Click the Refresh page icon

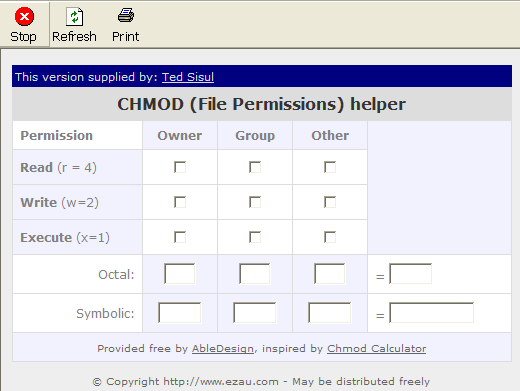74,17
